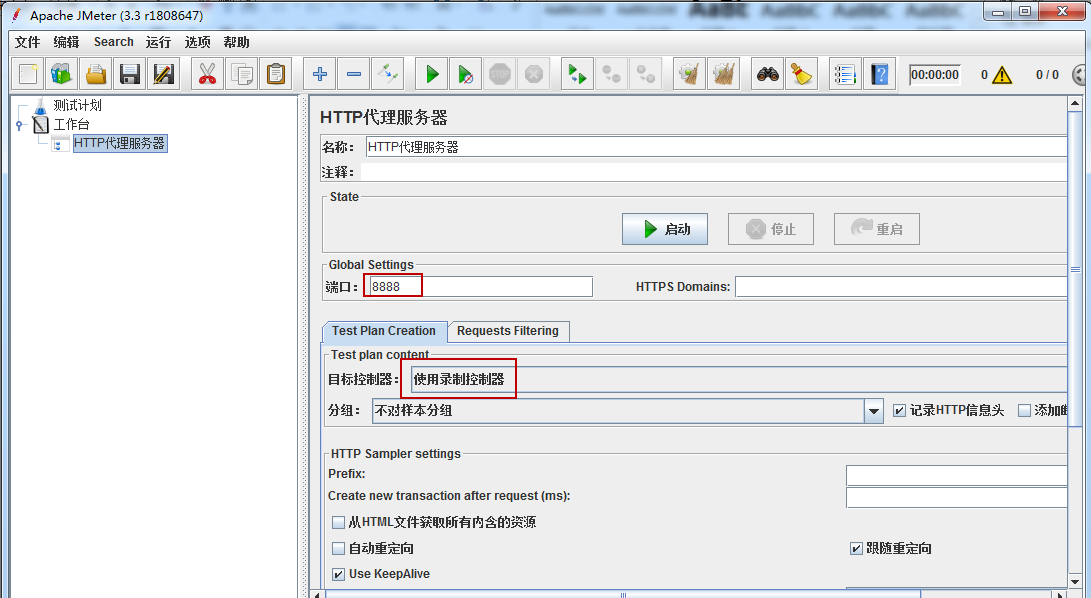Click the Clear All double broom icon
This screenshot has height=598, width=1091.
pyautogui.click(x=723, y=74)
